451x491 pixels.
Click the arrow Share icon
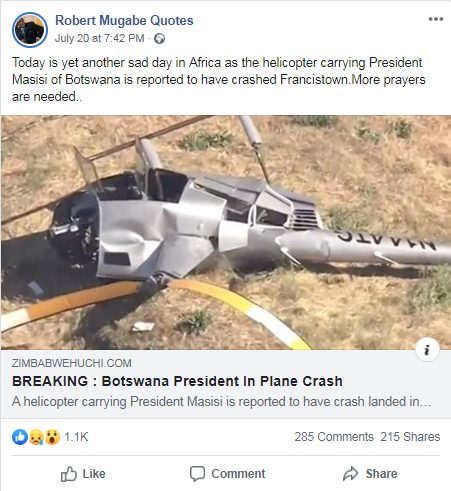pyautogui.click(x=351, y=474)
